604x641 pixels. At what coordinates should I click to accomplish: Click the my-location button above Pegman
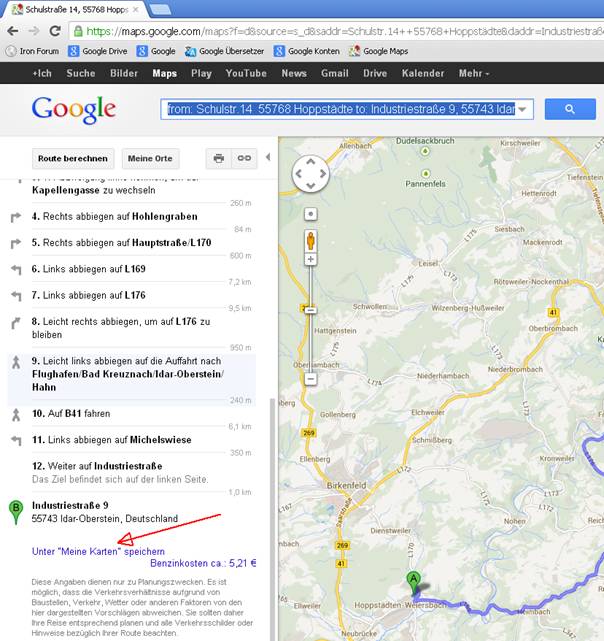coord(311,214)
